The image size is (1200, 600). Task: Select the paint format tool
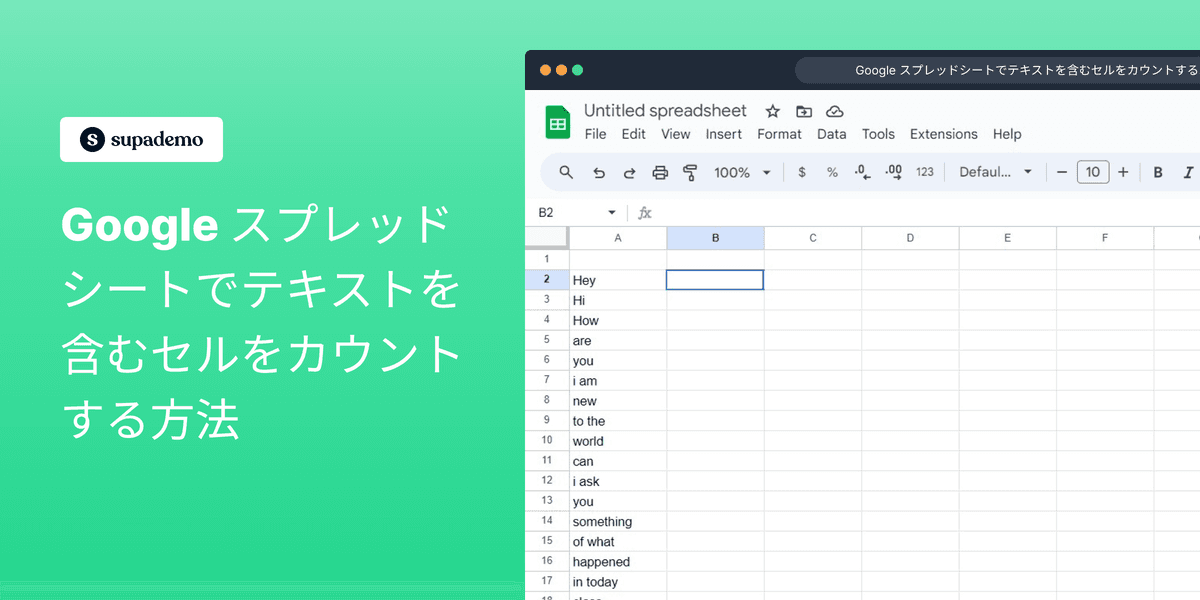691,172
